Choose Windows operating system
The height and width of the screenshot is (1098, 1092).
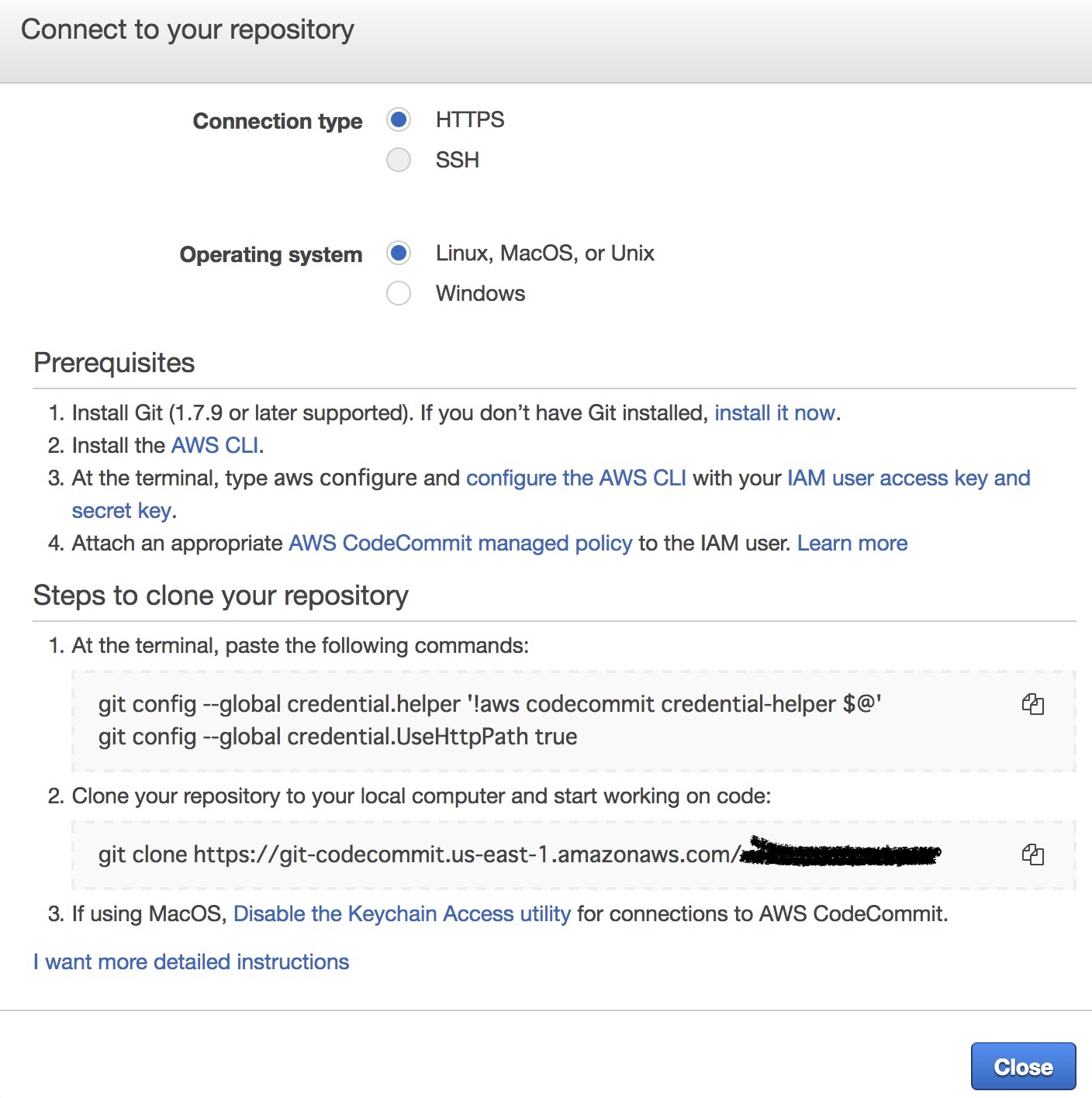pos(399,293)
